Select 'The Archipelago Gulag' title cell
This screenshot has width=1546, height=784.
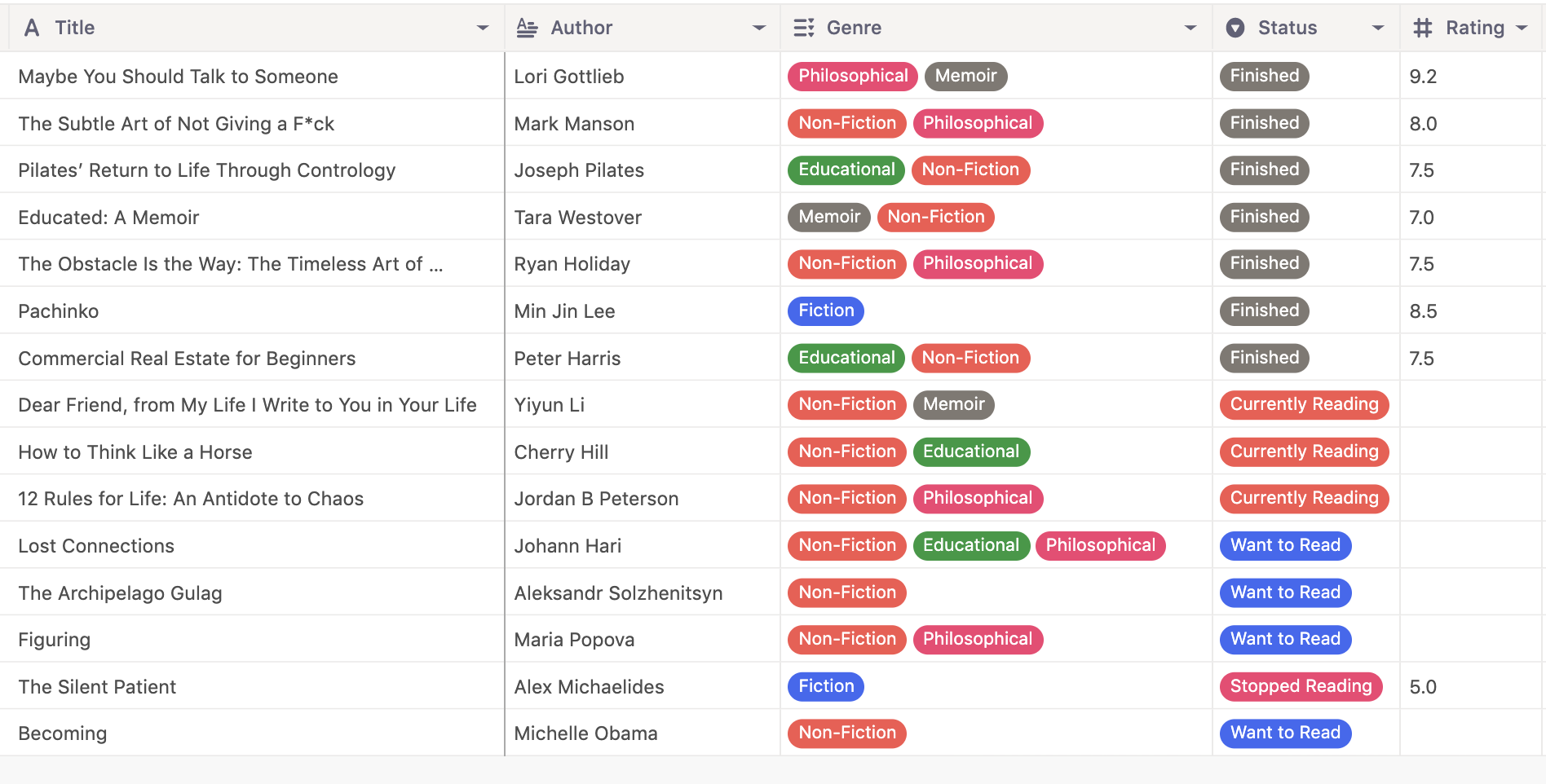pos(252,592)
